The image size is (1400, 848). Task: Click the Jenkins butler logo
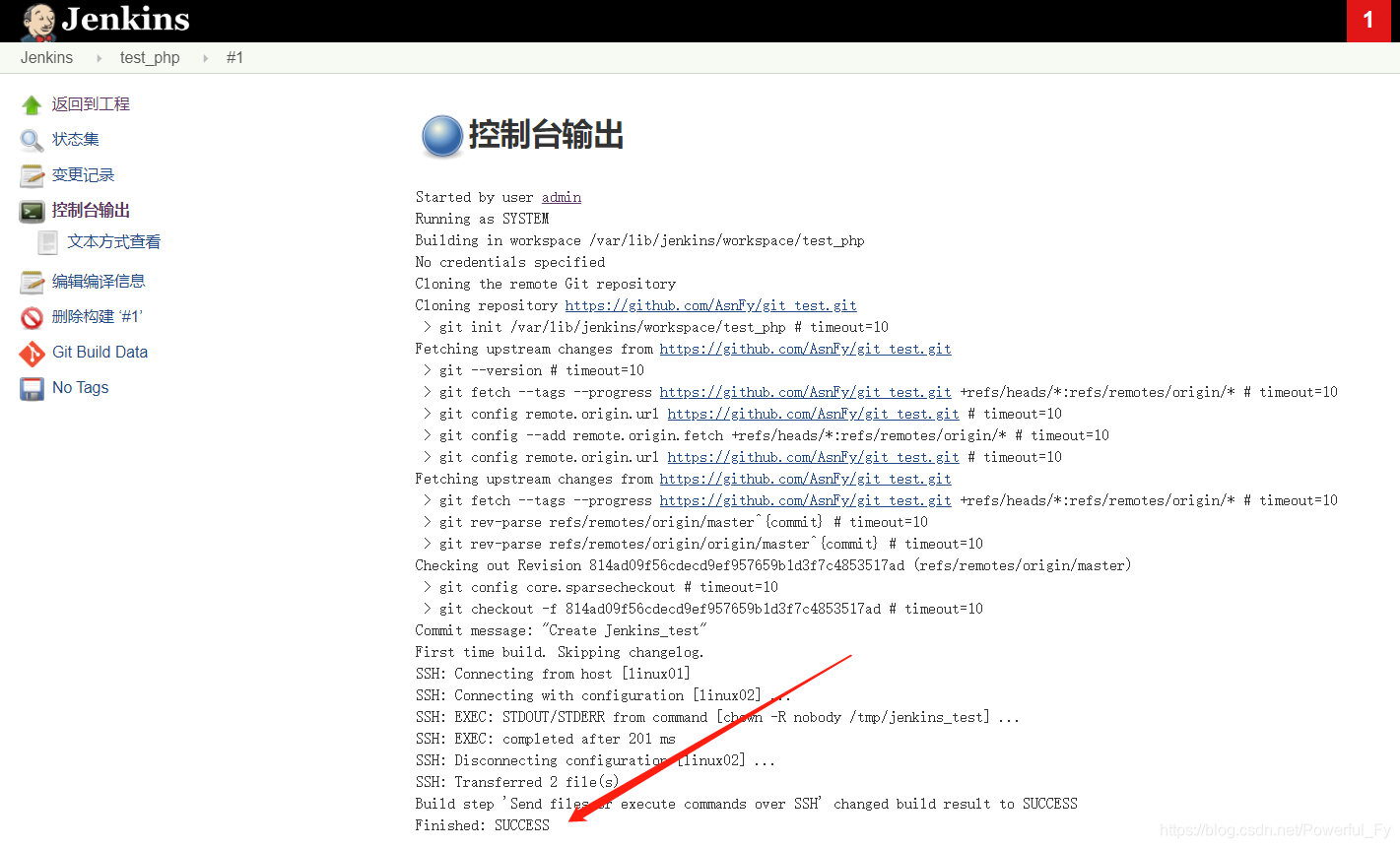pyautogui.click(x=38, y=22)
